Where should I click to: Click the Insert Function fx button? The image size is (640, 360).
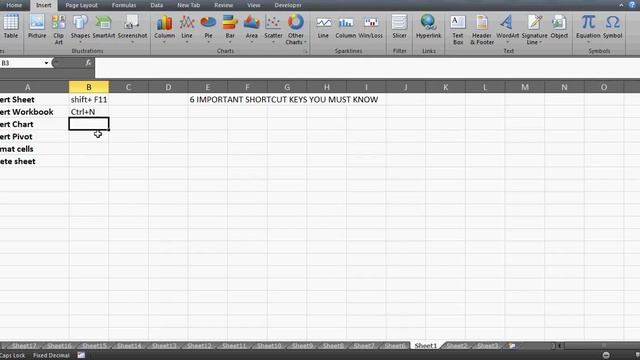[x=89, y=63]
